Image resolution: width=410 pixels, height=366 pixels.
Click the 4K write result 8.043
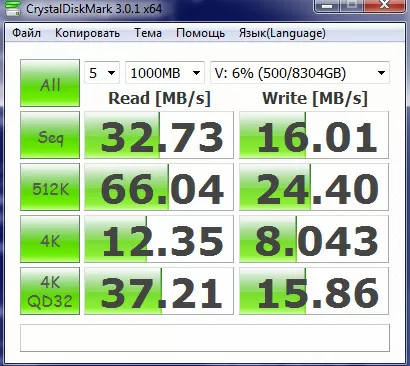tap(314, 239)
